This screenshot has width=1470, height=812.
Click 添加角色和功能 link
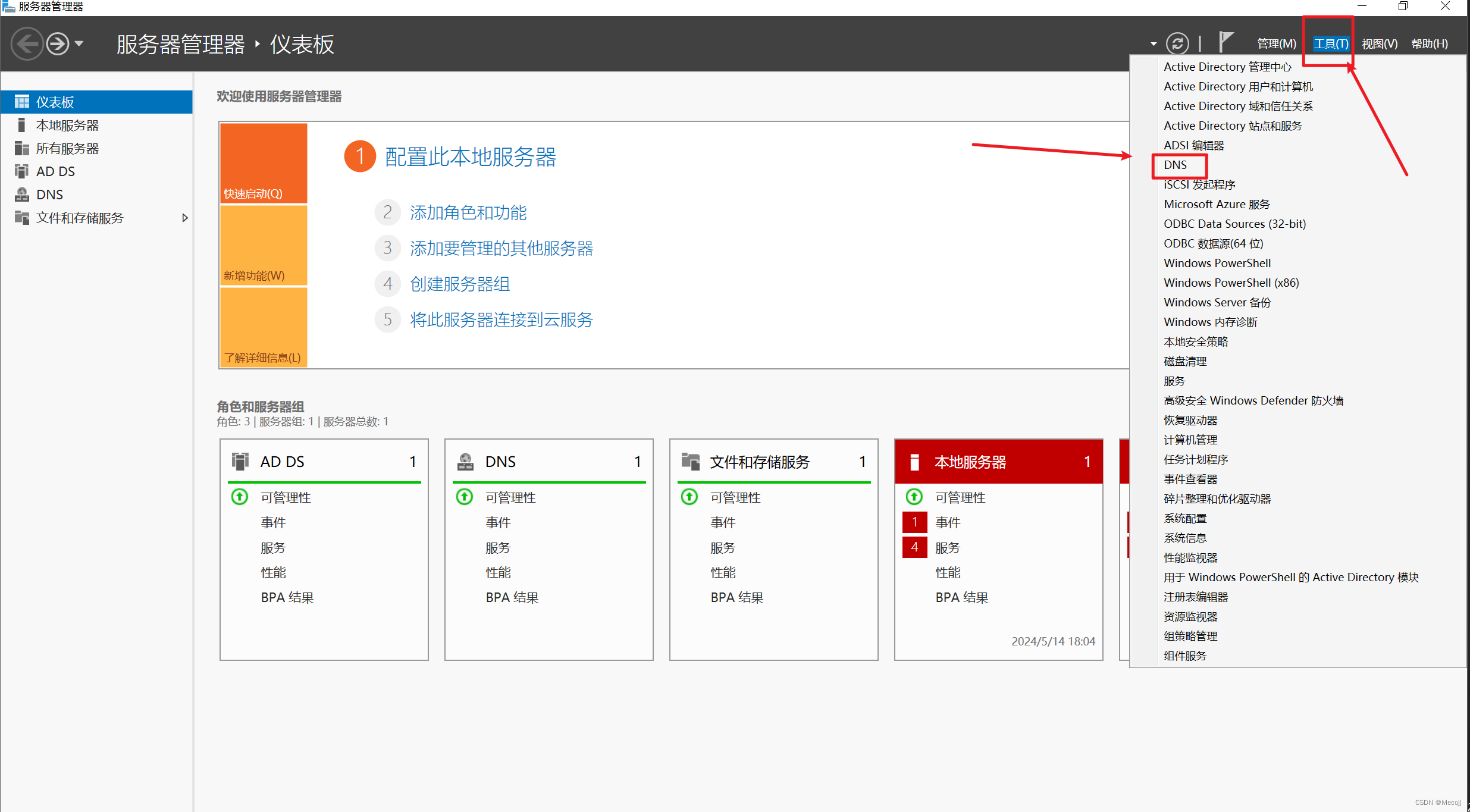point(468,212)
